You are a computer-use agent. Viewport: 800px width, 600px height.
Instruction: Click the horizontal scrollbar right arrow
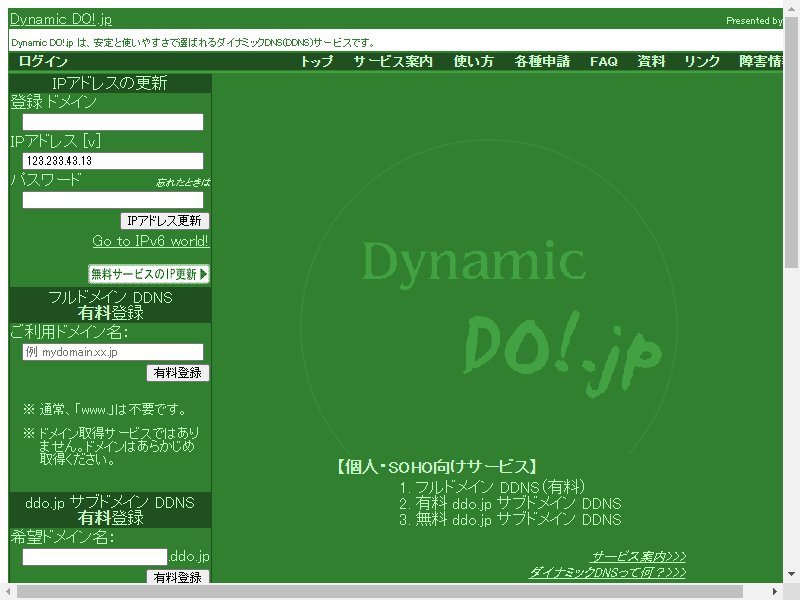(775, 591)
